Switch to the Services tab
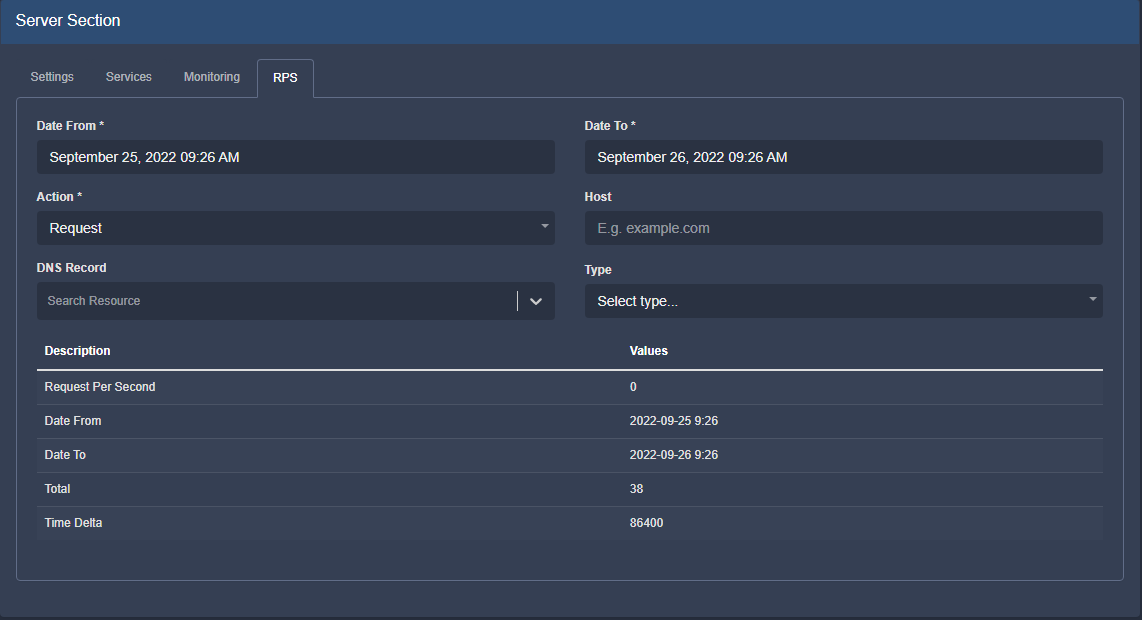Viewport: 1142px width, 620px height. point(128,77)
